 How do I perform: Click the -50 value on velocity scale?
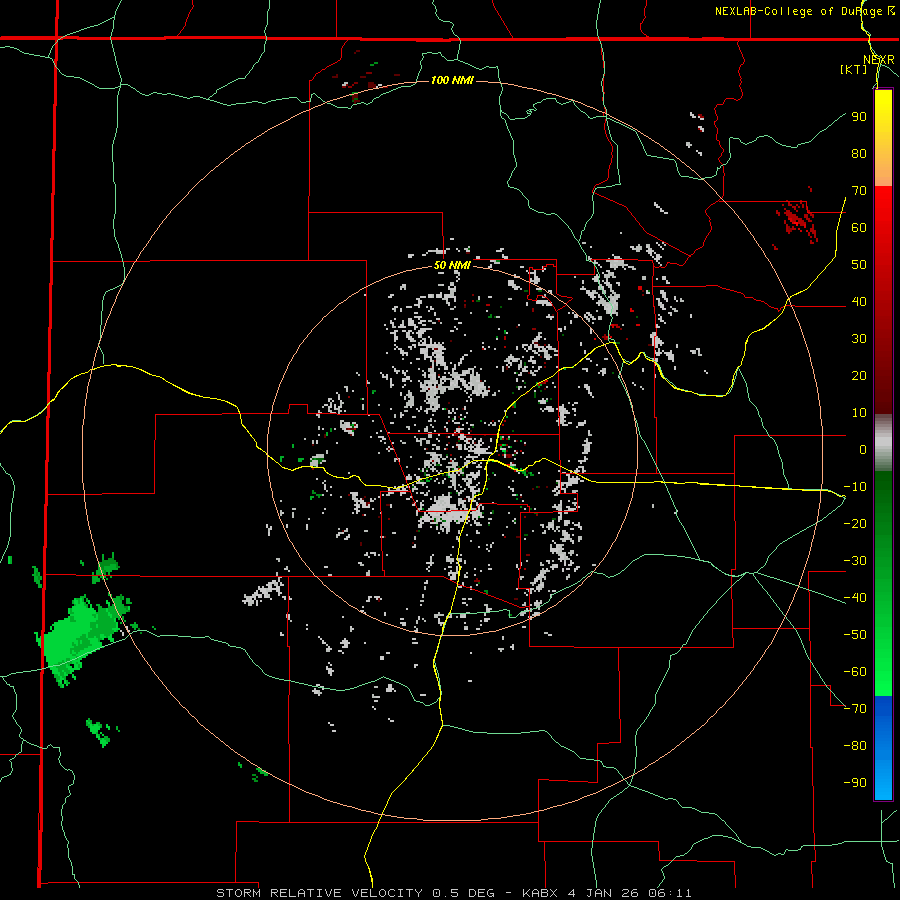[x=855, y=635]
